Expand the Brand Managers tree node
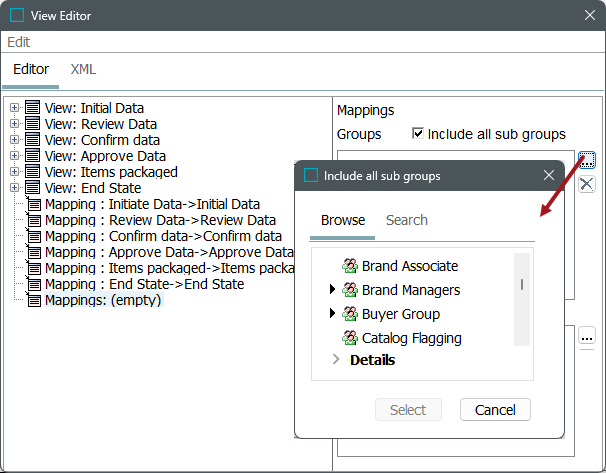 [333, 290]
